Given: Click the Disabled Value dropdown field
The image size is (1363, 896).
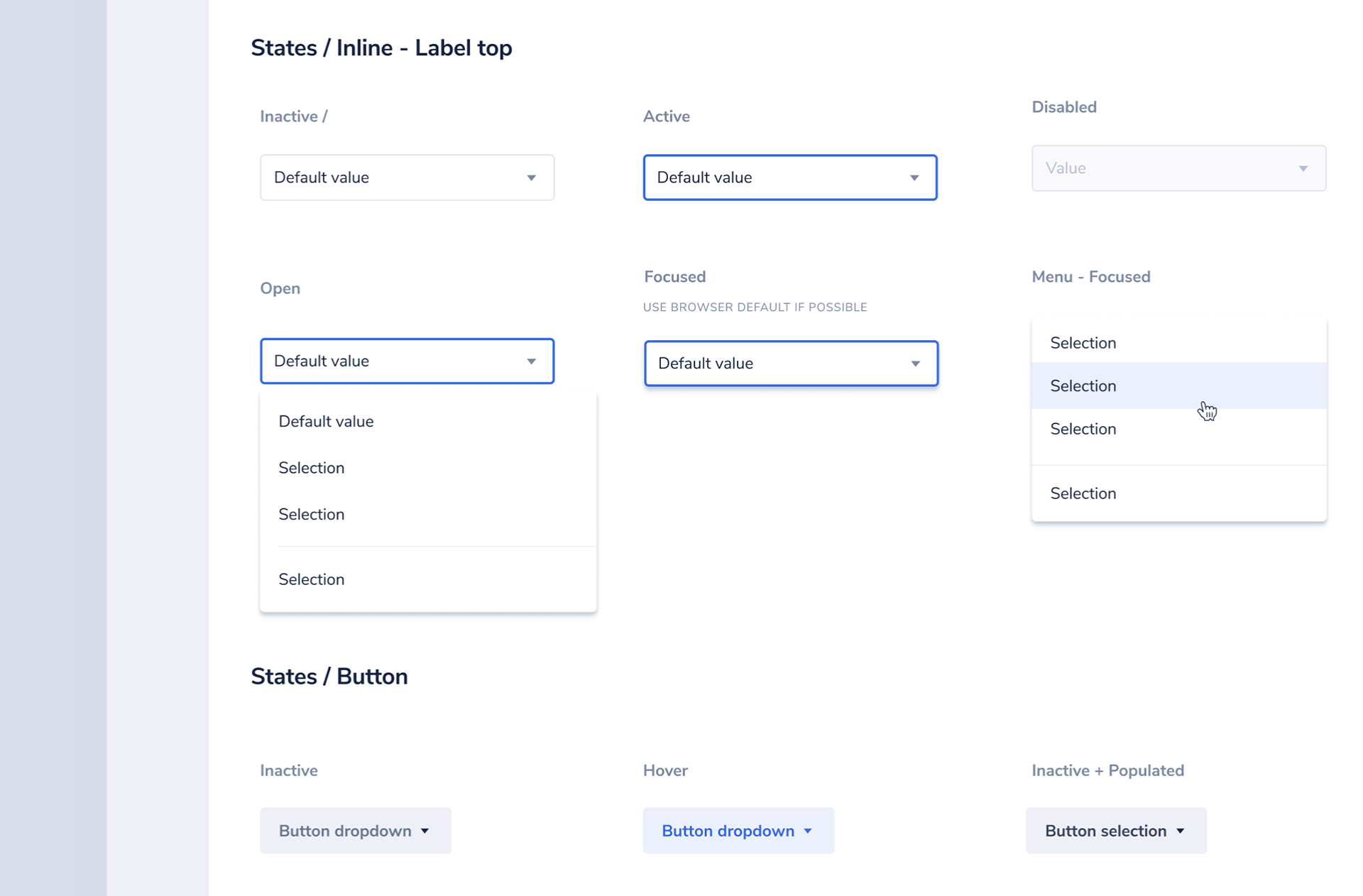Looking at the screenshot, I should (x=1178, y=168).
